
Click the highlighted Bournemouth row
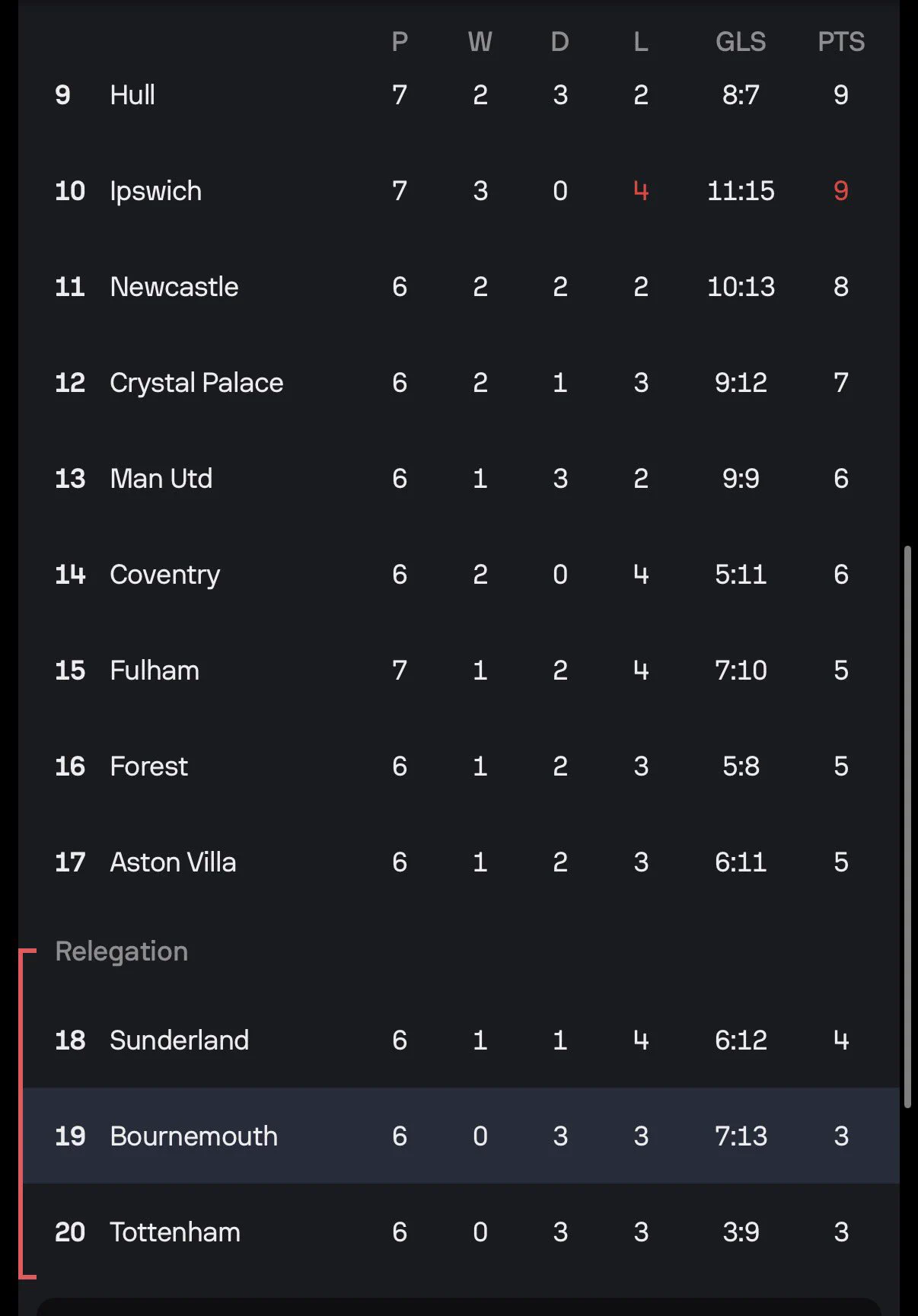click(x=459, y=1136)
